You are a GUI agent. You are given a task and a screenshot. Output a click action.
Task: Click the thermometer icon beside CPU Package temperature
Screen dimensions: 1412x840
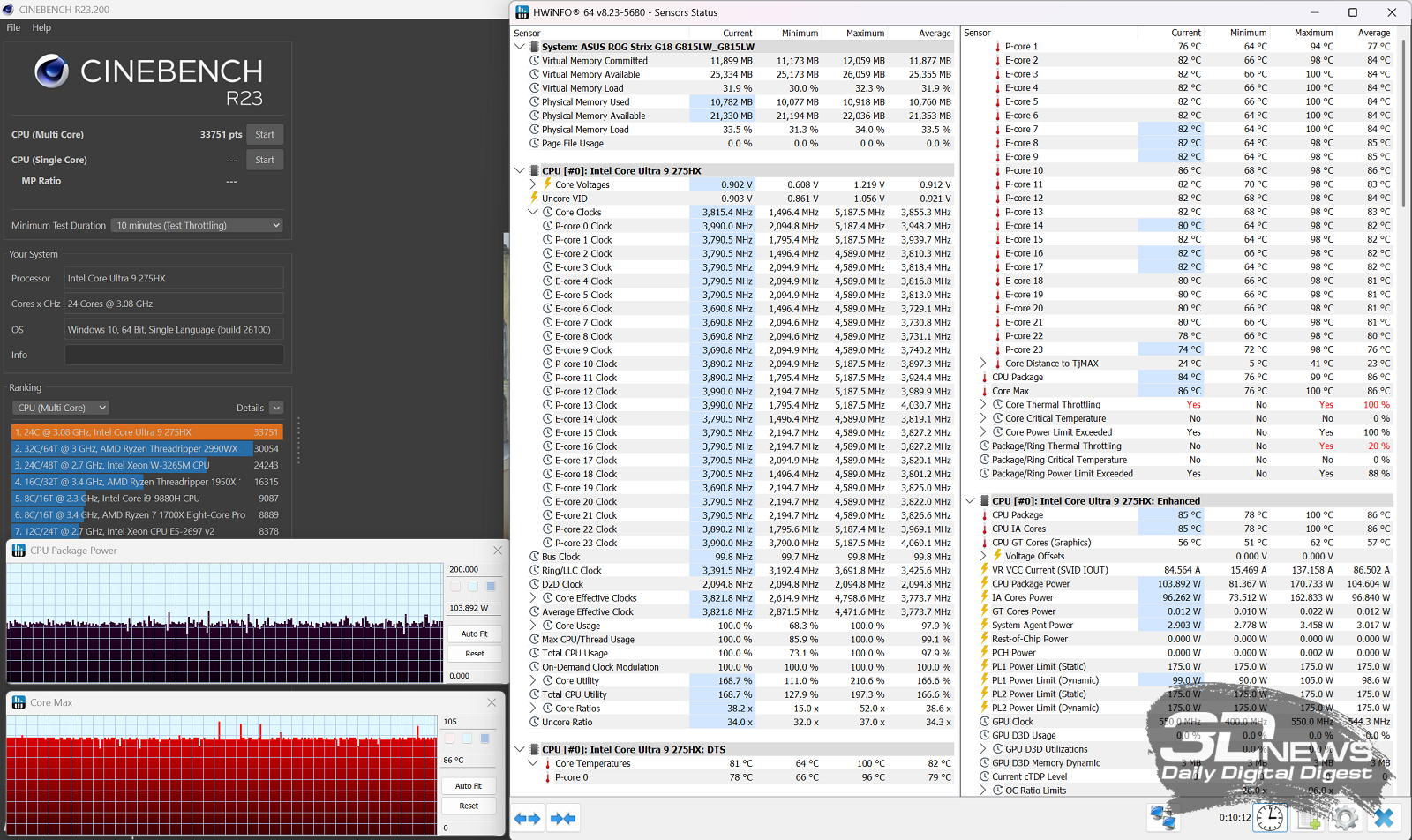pyautogui.click(x=984, y=377)
